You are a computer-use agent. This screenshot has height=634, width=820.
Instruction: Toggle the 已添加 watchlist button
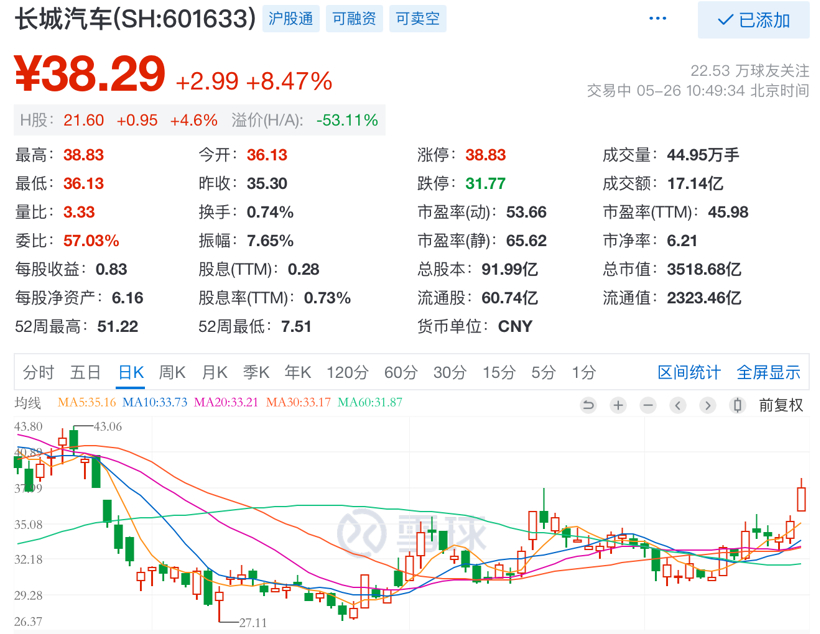[754, 20]
